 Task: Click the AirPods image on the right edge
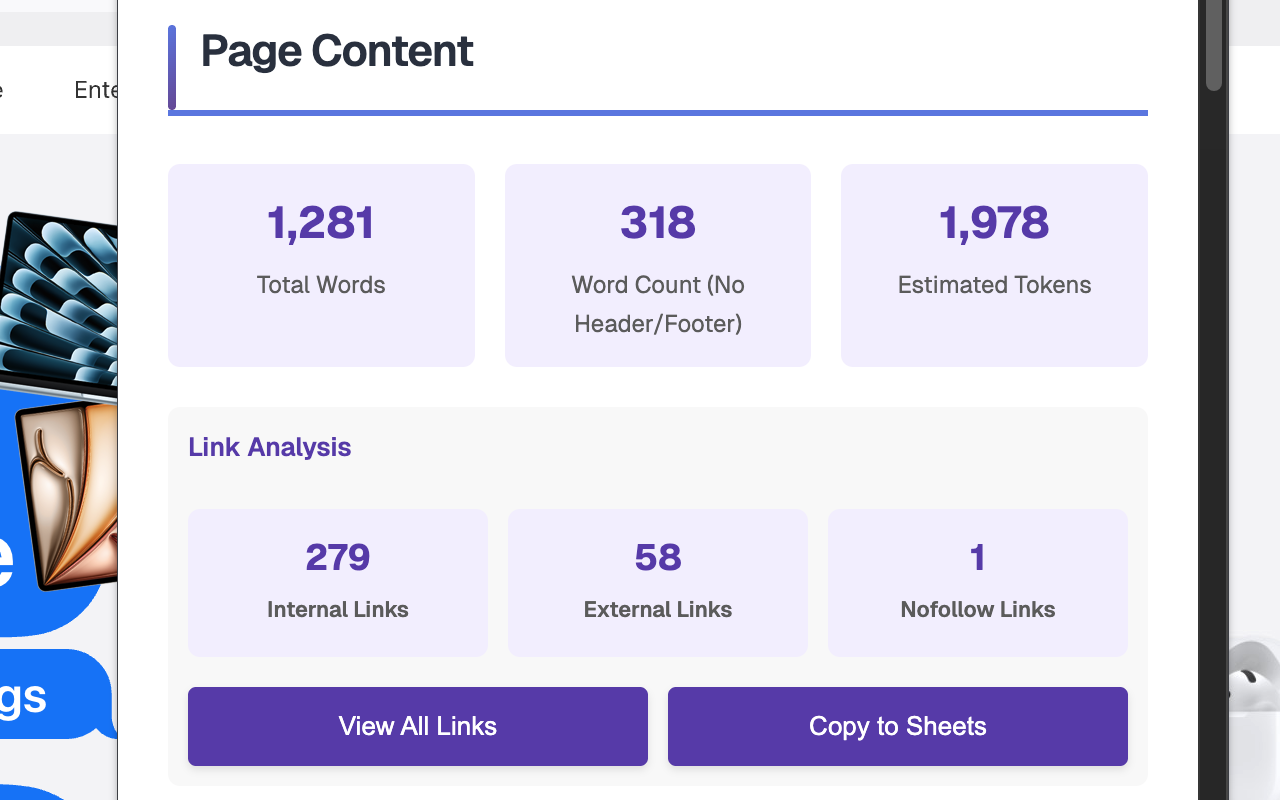pyautogui.click(x=1254, y=690)
